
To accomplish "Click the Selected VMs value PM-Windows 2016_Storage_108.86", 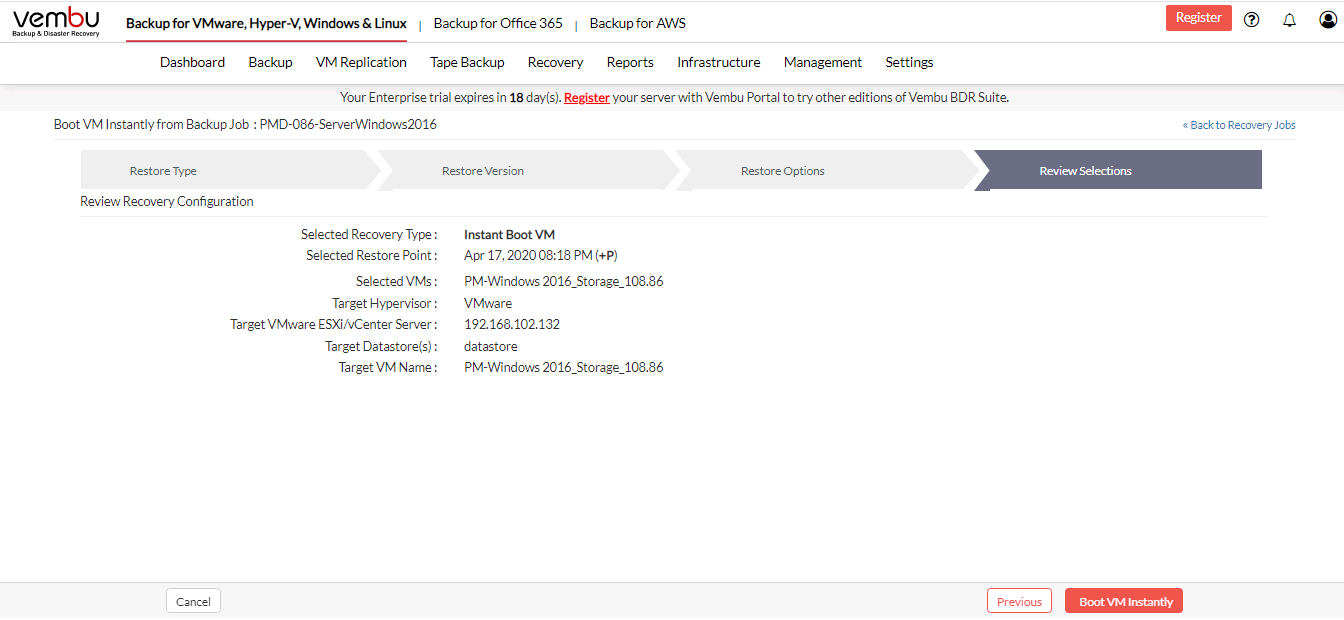I will (564, 282).
